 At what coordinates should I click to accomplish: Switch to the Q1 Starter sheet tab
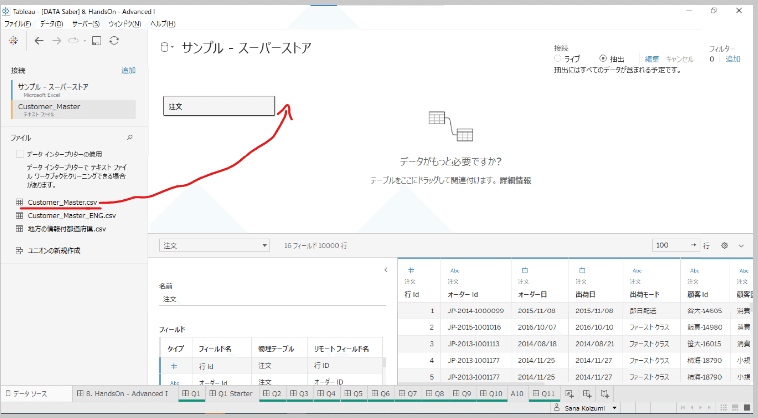pyautogui.click(x=231, y=394)
